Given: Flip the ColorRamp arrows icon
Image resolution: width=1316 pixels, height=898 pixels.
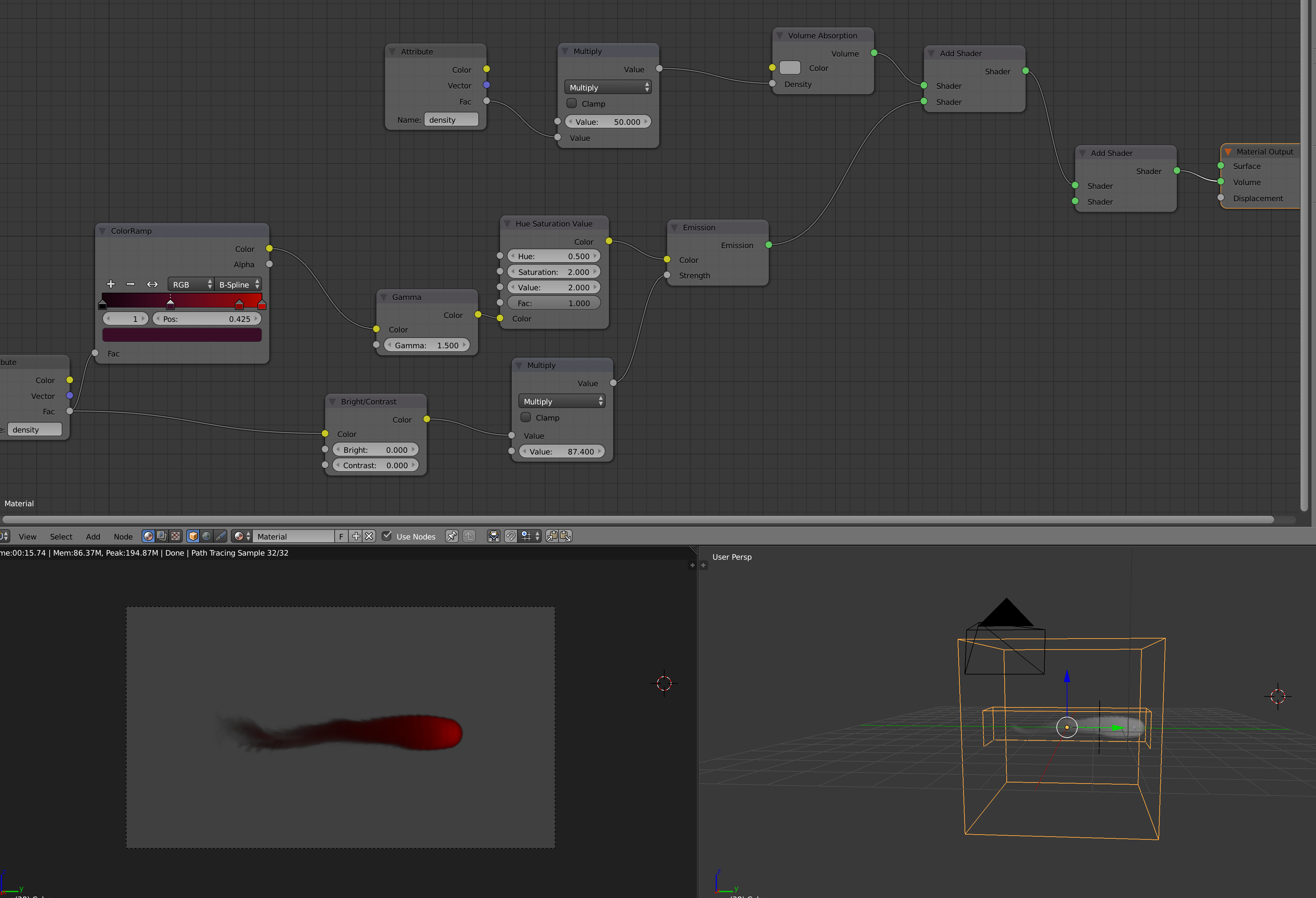Looking at the screenshot, I should (152, 284).
